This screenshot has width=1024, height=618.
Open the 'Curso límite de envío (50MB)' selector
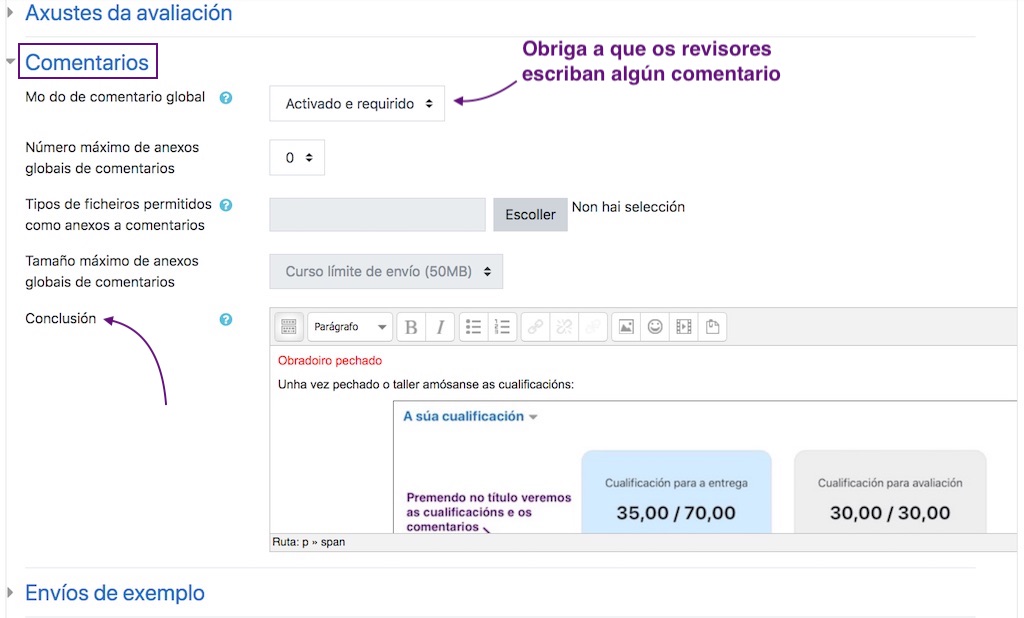[x=384, y=271]
